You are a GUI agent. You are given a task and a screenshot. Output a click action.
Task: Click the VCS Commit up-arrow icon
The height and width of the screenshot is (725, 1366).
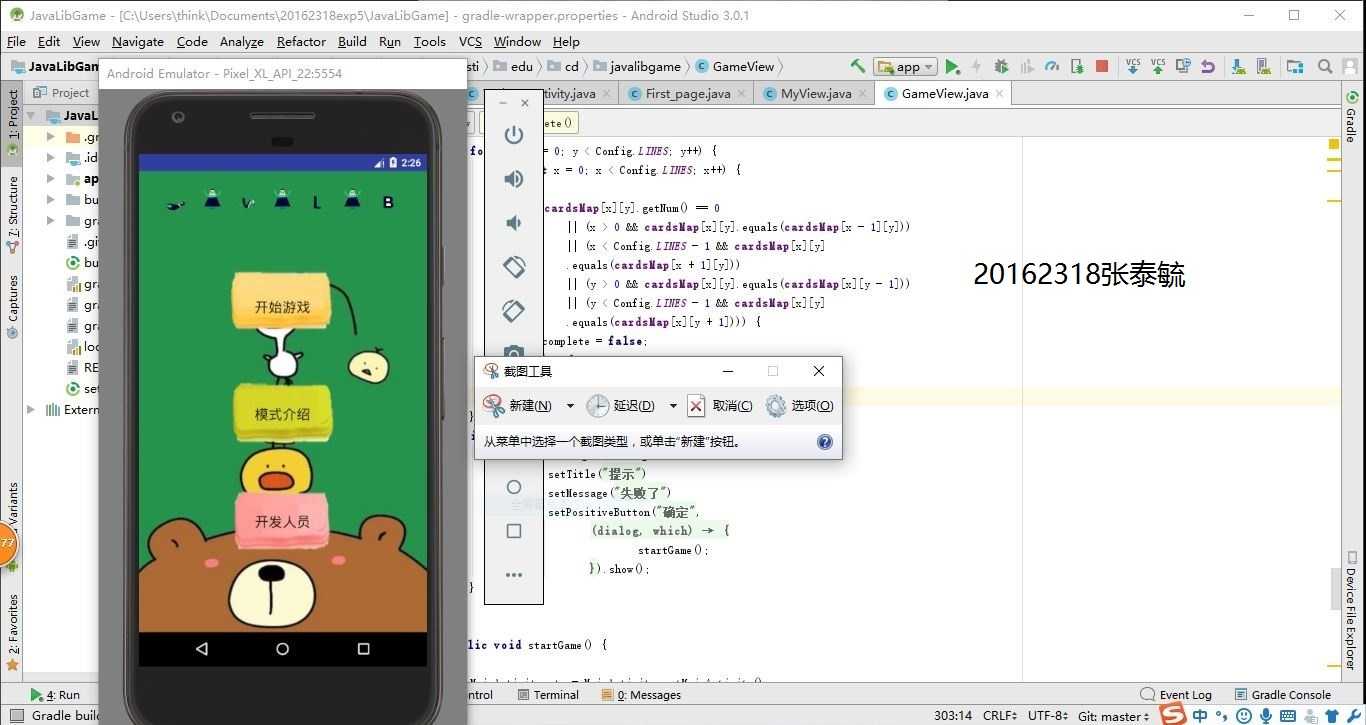1158,66
